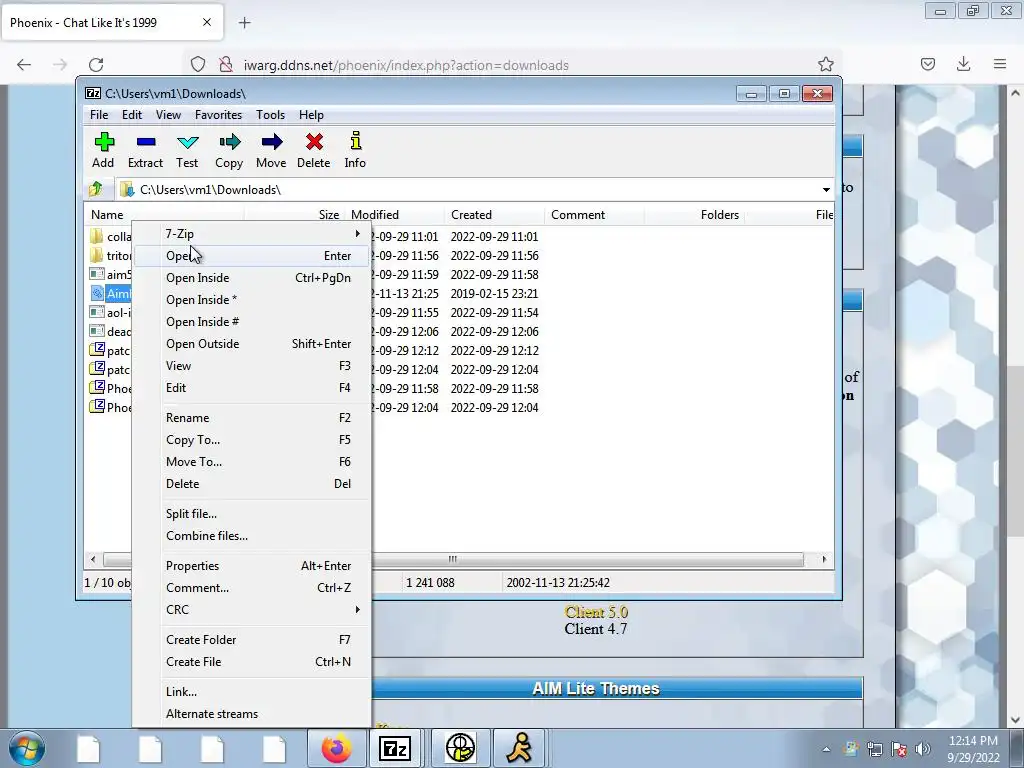Save the page to Pocket

coord(927,64)
